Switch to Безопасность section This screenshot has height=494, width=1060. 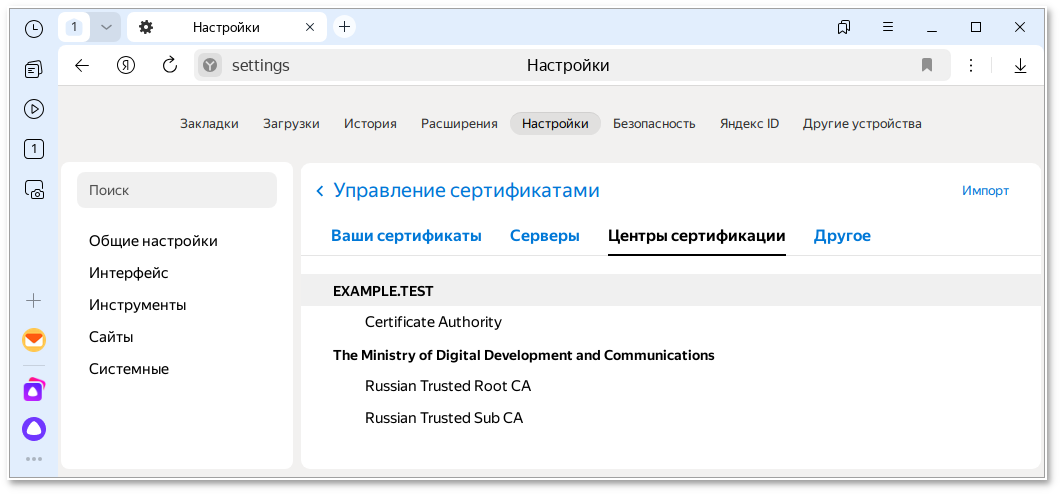click(654, 124)
